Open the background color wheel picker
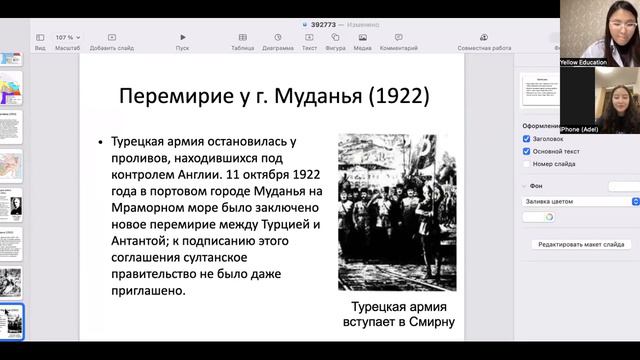 point(549,217)
